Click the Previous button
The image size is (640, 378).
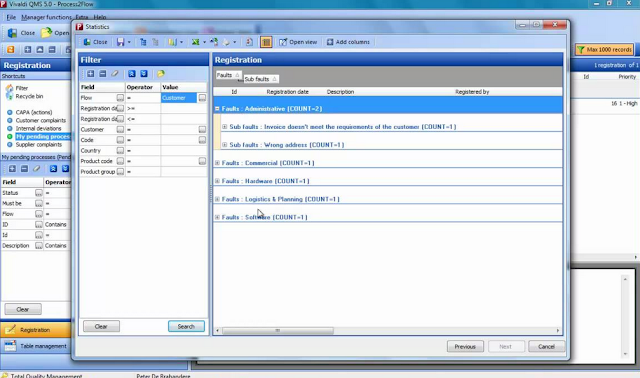click(465, 347)
